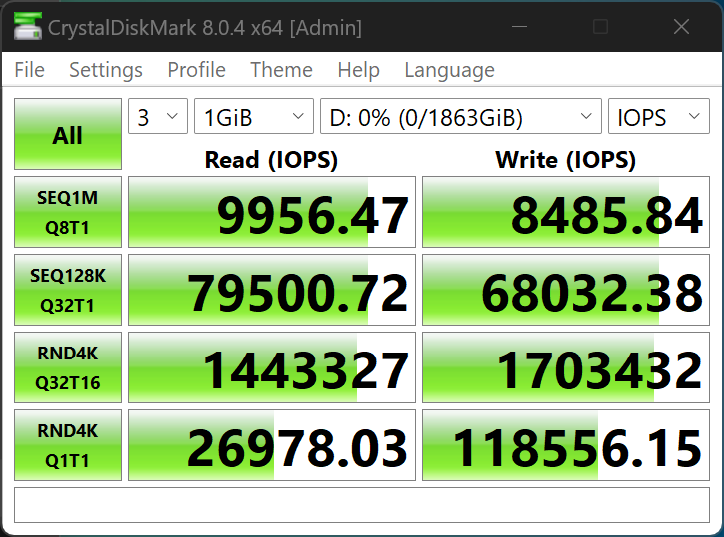Click the RND4K Q32T16 write result 1703432
Image resolution: width=724 pixels, height=537 pixels.
coord(566,368)
